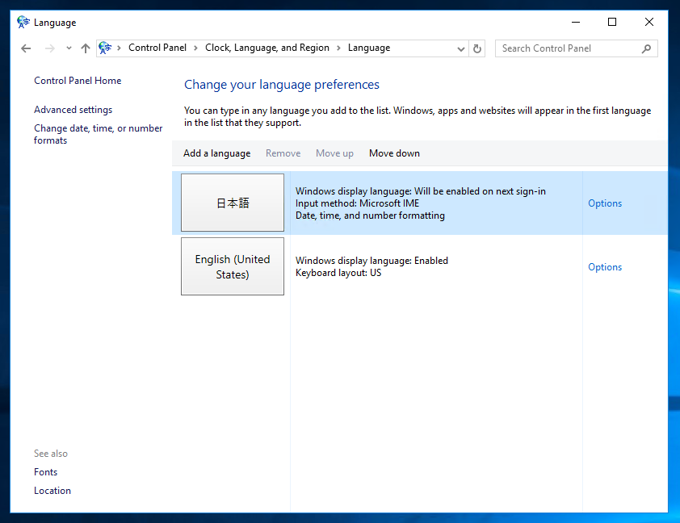The height and width of the screenshot is (523, 680).
Task: Click Control Panel breadcrumb
Action: (157, 48)
